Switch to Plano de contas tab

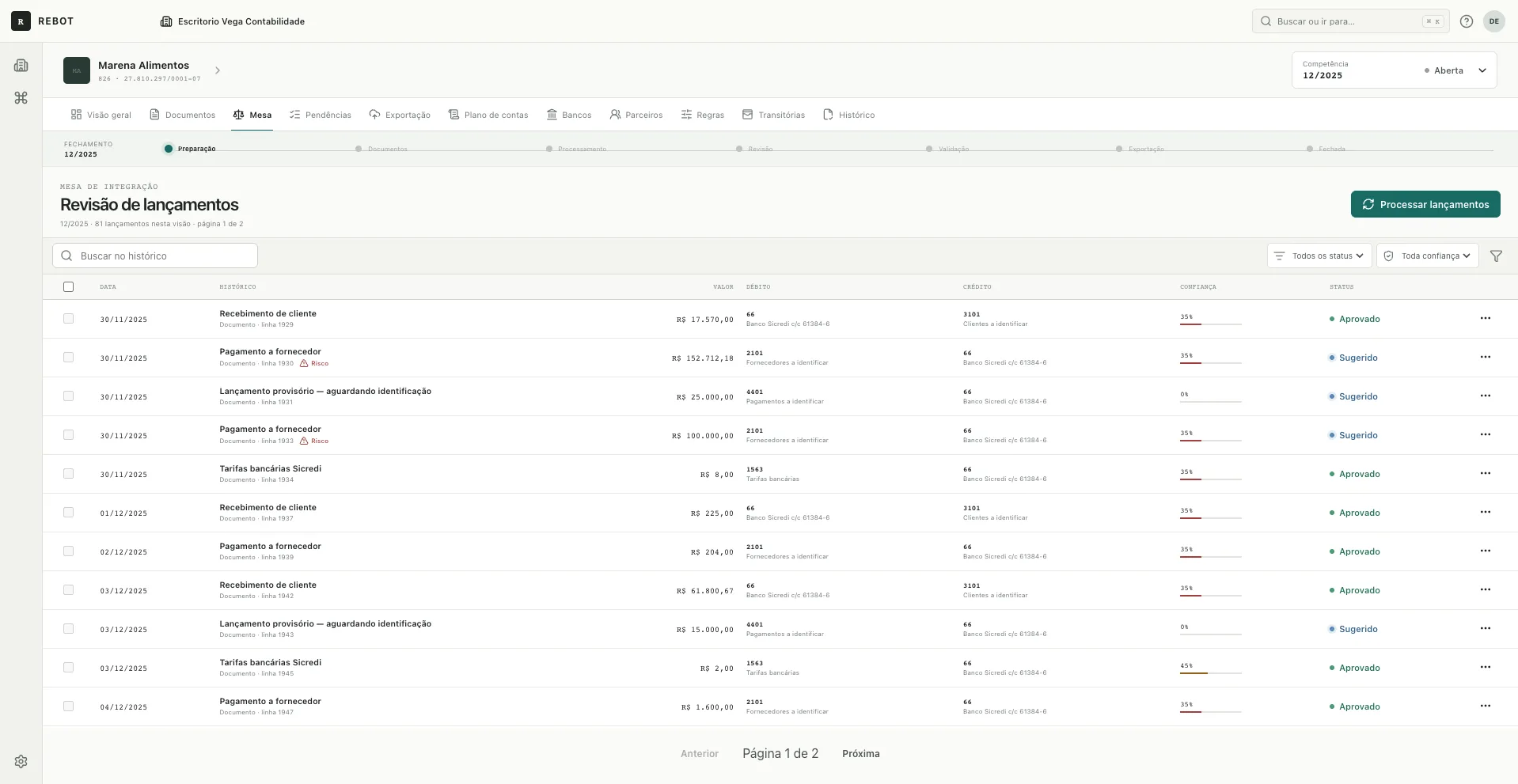[488, 115]
